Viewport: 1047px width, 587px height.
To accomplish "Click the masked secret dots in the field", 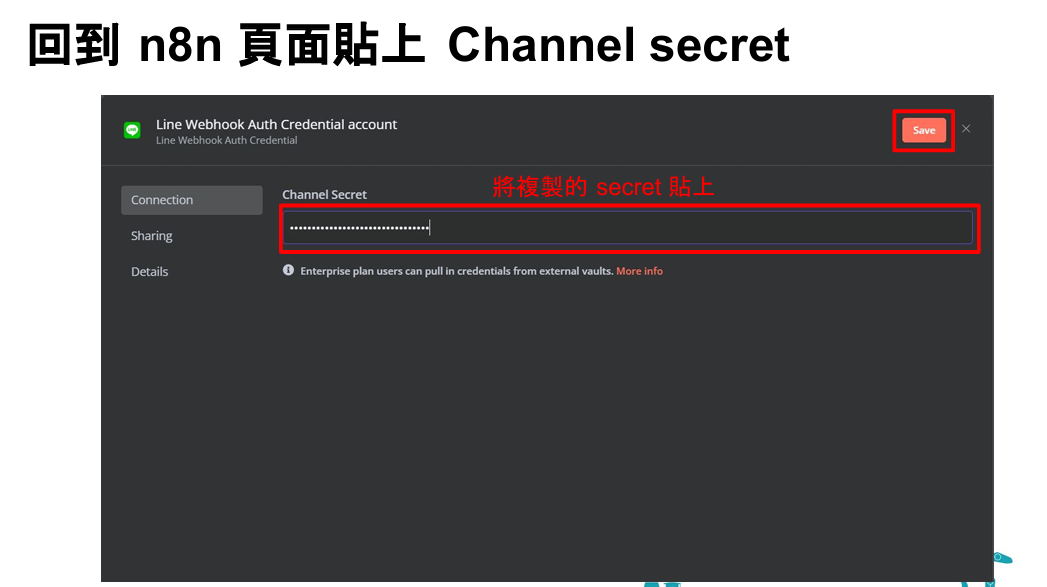I will pos(359,228).
